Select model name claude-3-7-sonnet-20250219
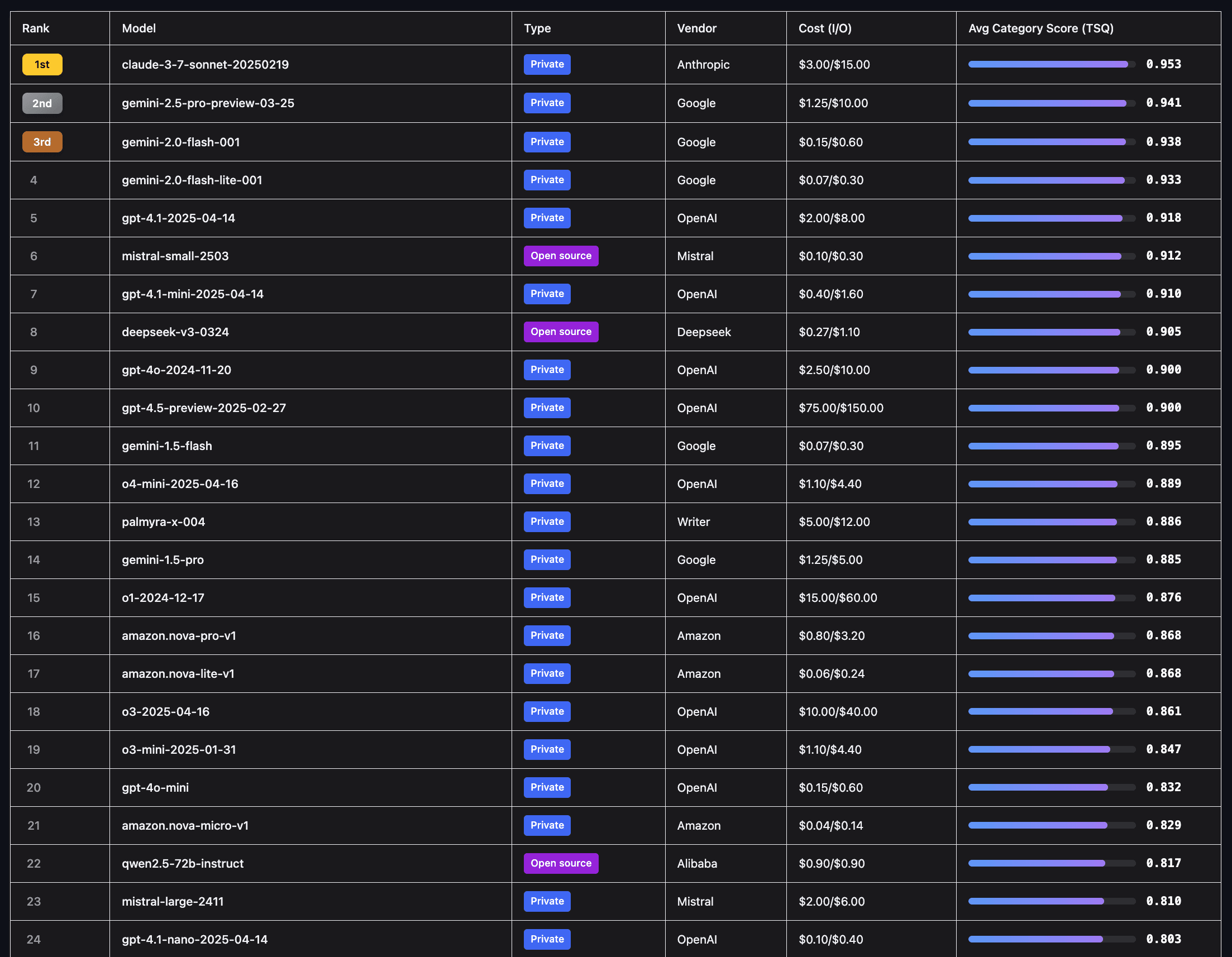 tap(206, 64)
